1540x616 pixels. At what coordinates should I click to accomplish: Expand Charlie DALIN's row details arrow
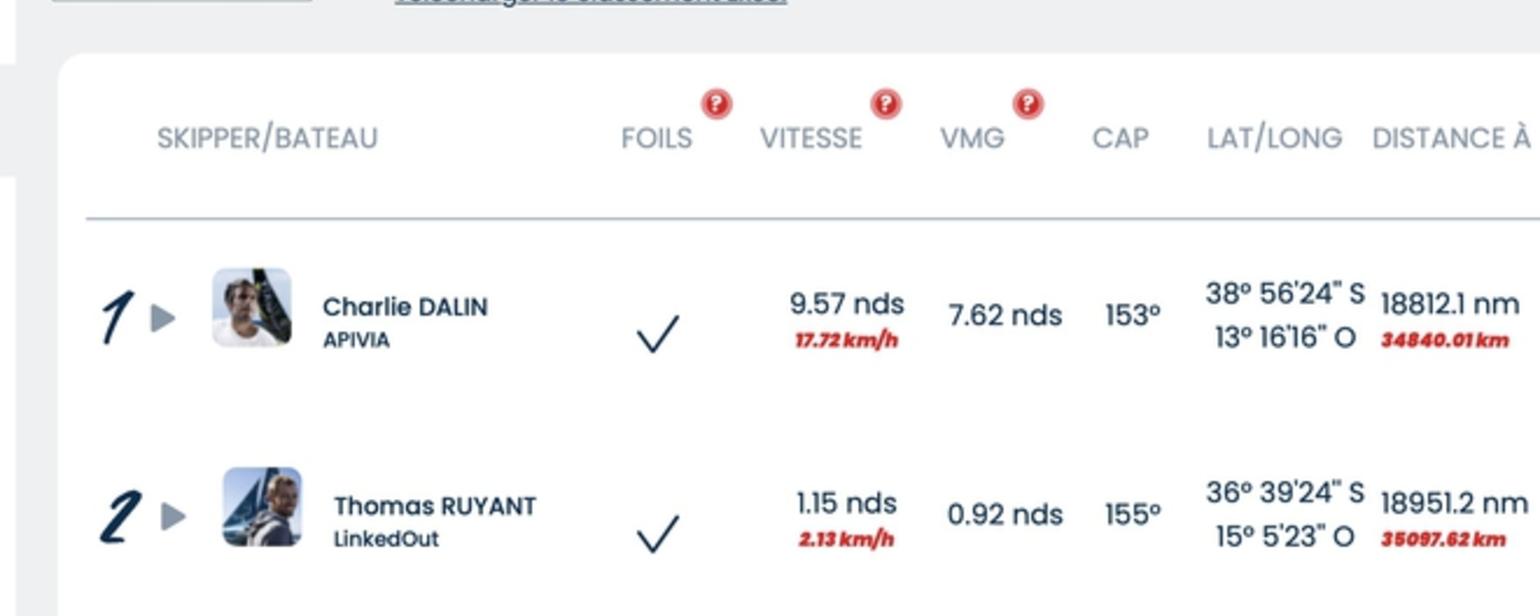point(163,318)
